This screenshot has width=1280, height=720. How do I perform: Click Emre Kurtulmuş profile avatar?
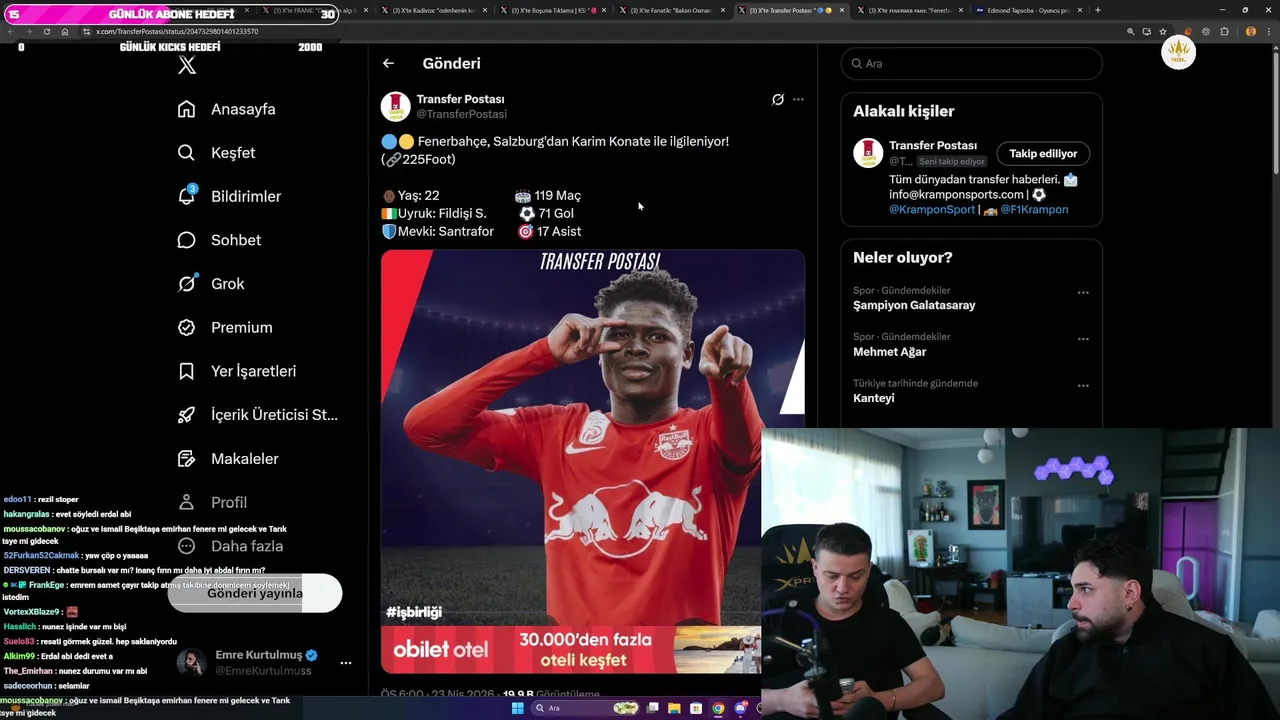(x=191, y=662)
